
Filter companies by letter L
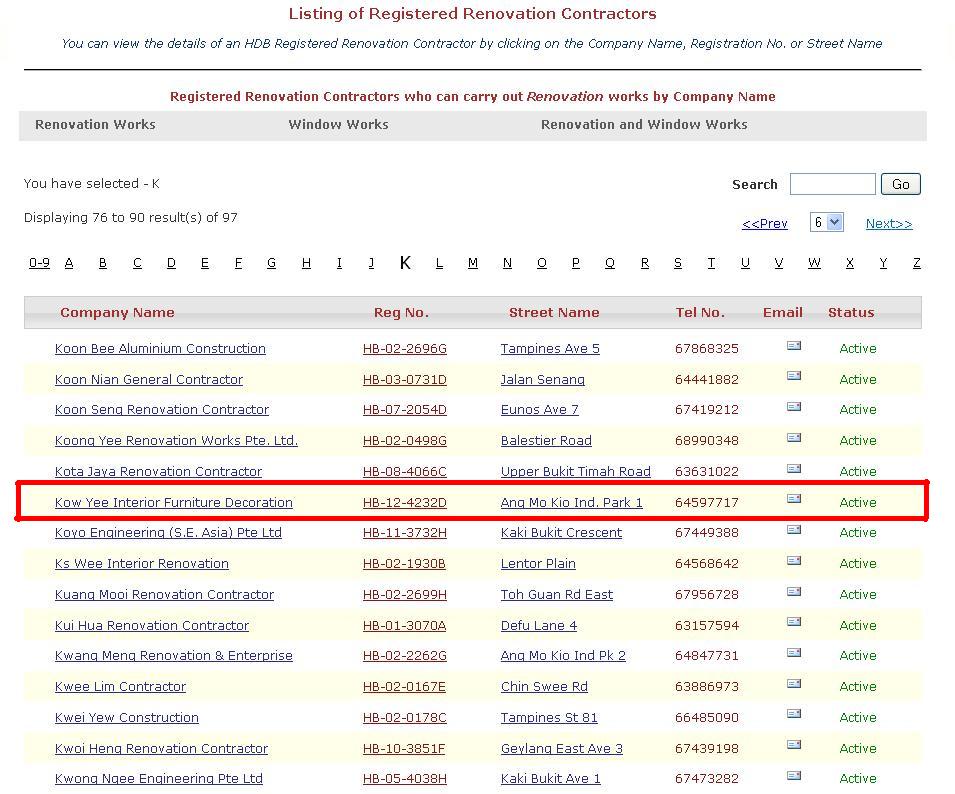coord(439,263)
